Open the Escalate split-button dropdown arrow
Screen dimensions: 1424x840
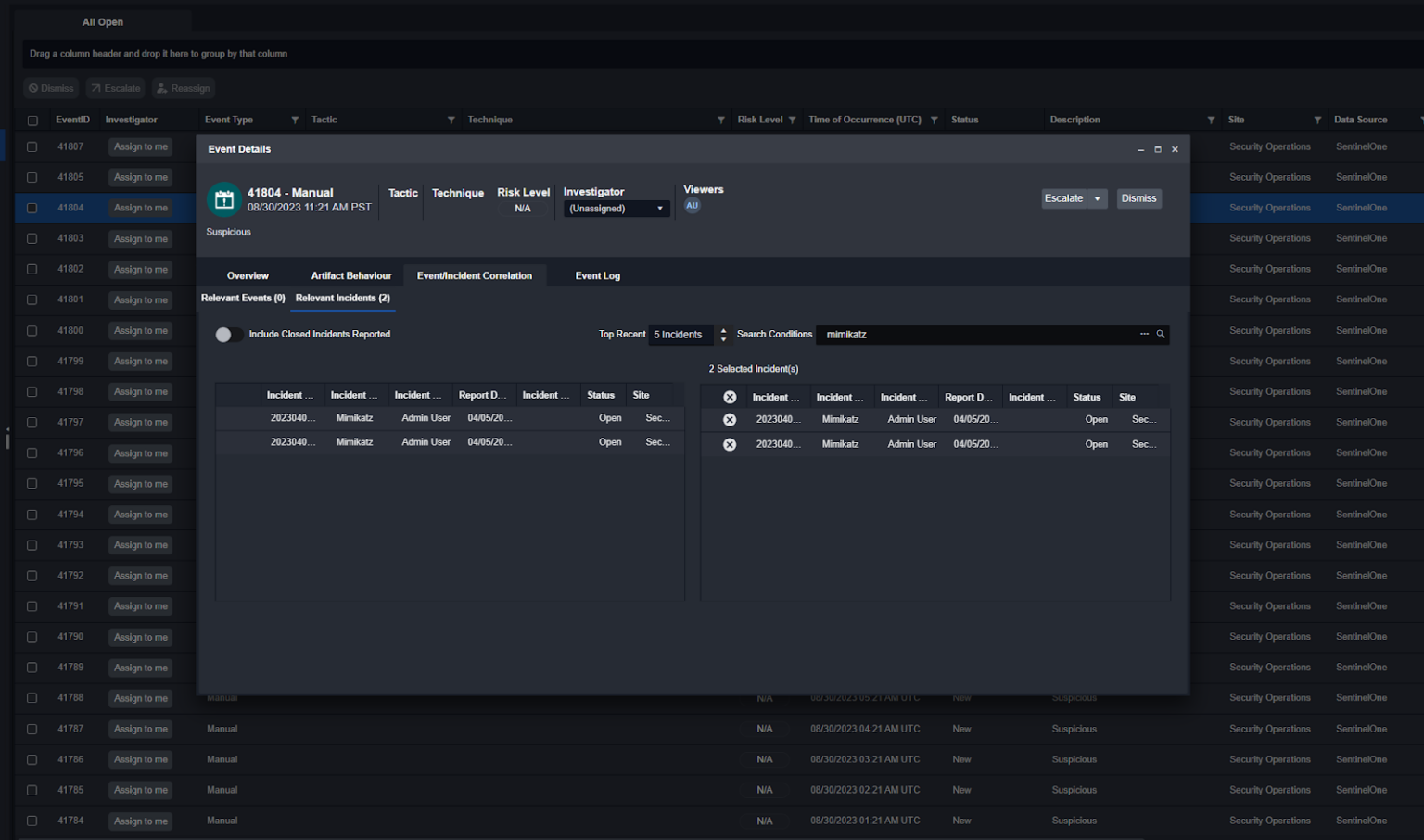[1098, 198]
